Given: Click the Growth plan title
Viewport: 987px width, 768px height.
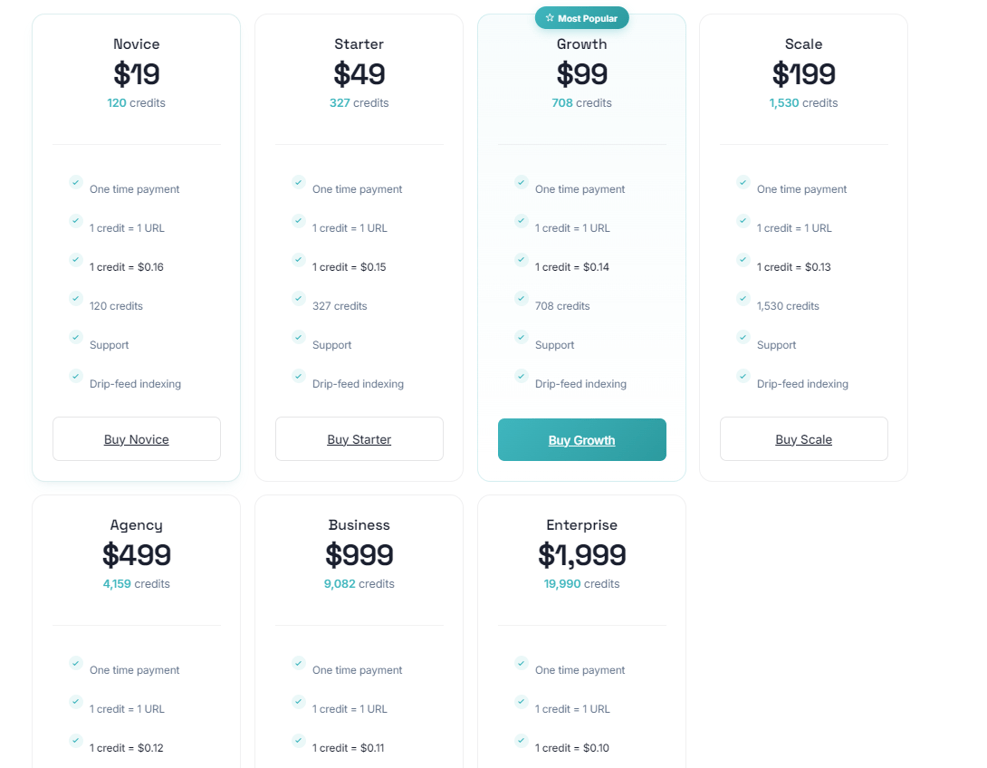Looking at the screenshot, I should pos(582,44).
